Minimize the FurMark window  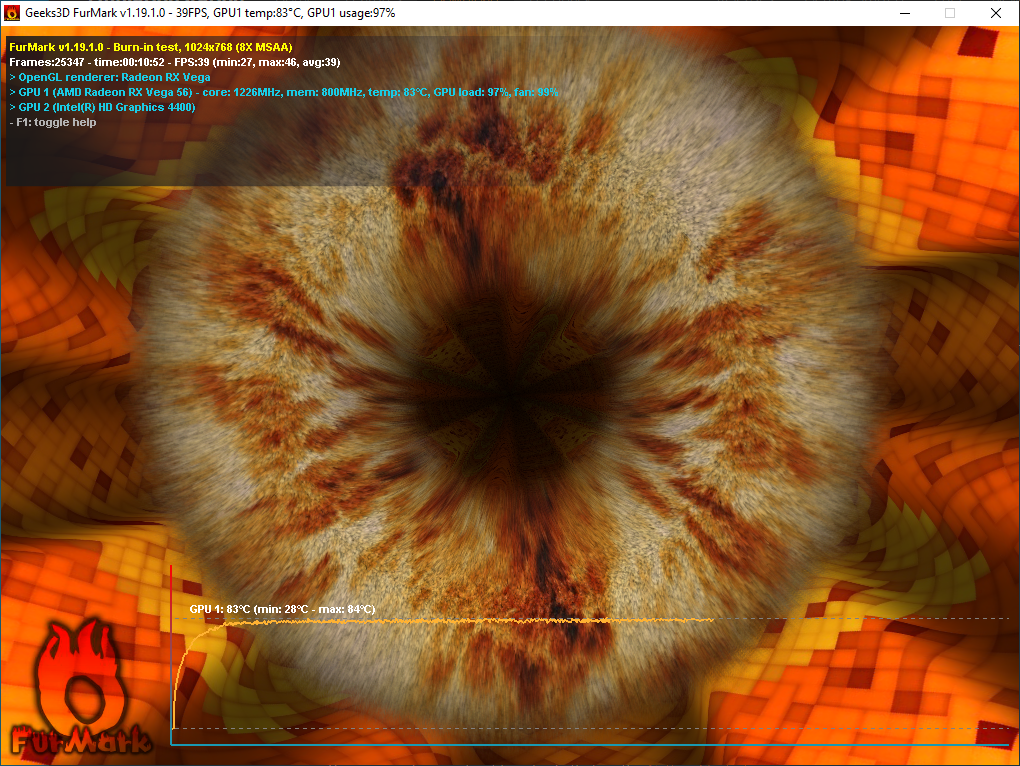pos(905,13)
